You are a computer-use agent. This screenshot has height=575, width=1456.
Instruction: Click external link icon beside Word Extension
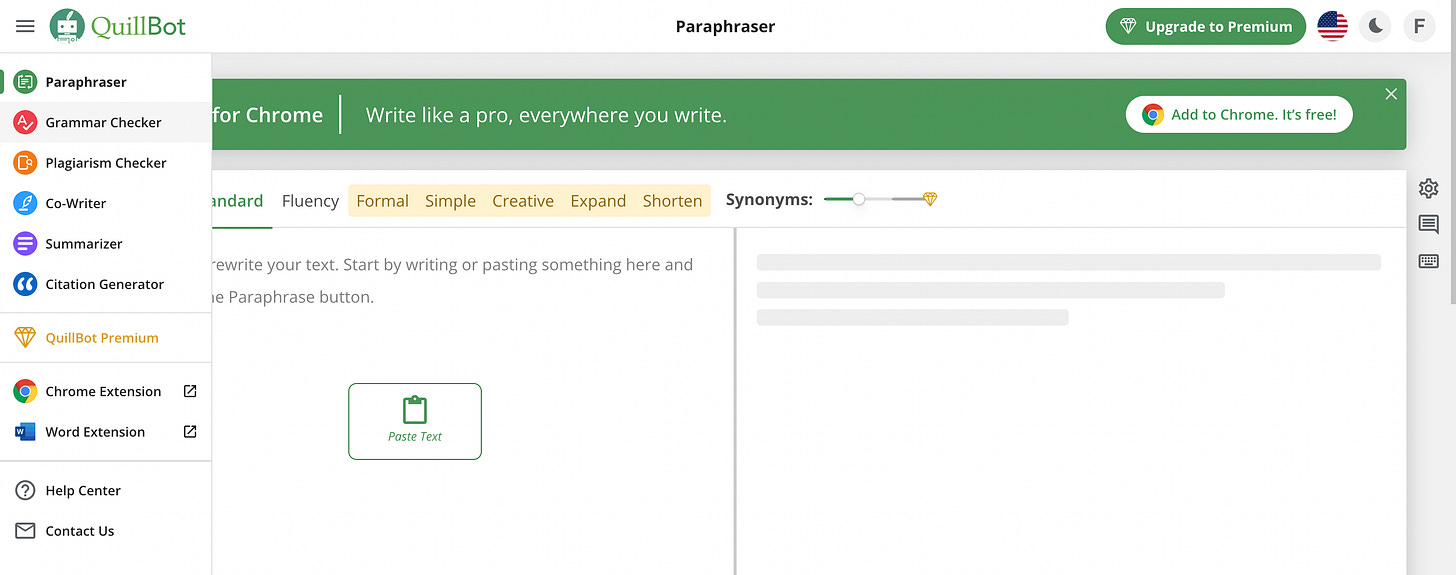[190, 432]
